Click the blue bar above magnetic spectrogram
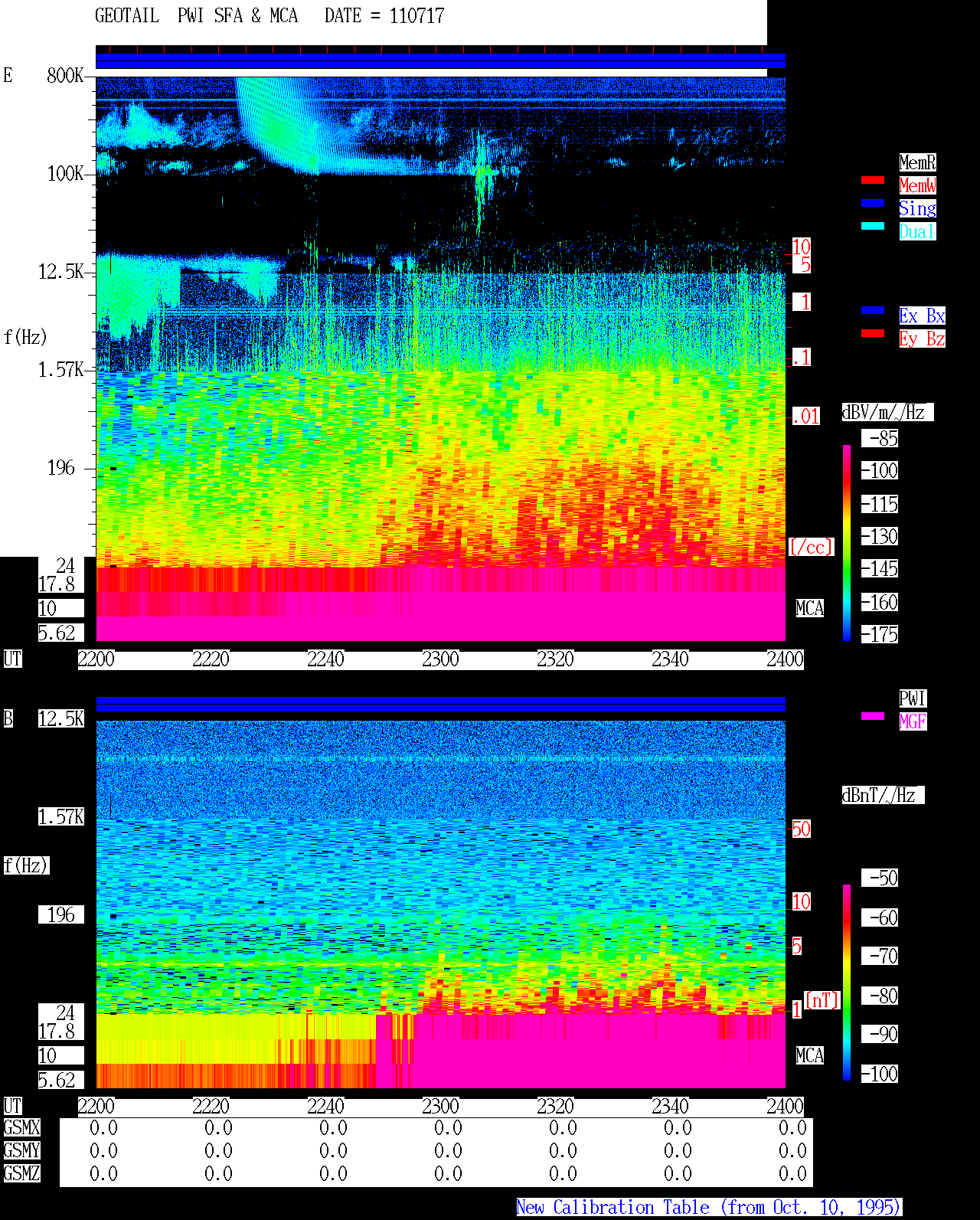Screen dimensions: 980x1220 pyautogui.click(x=440, y=704)
